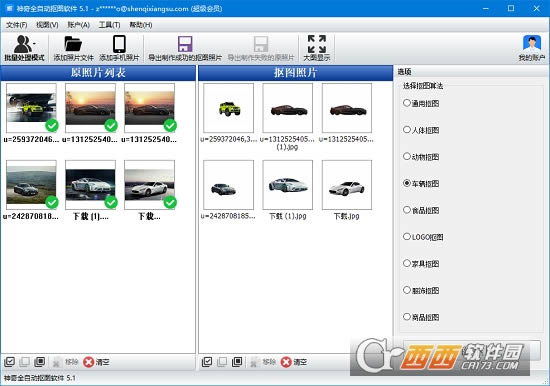Screen dimensions: 550x386
Task: Click the 批量处理模式 batch mode icon
Action: (23, 44)
